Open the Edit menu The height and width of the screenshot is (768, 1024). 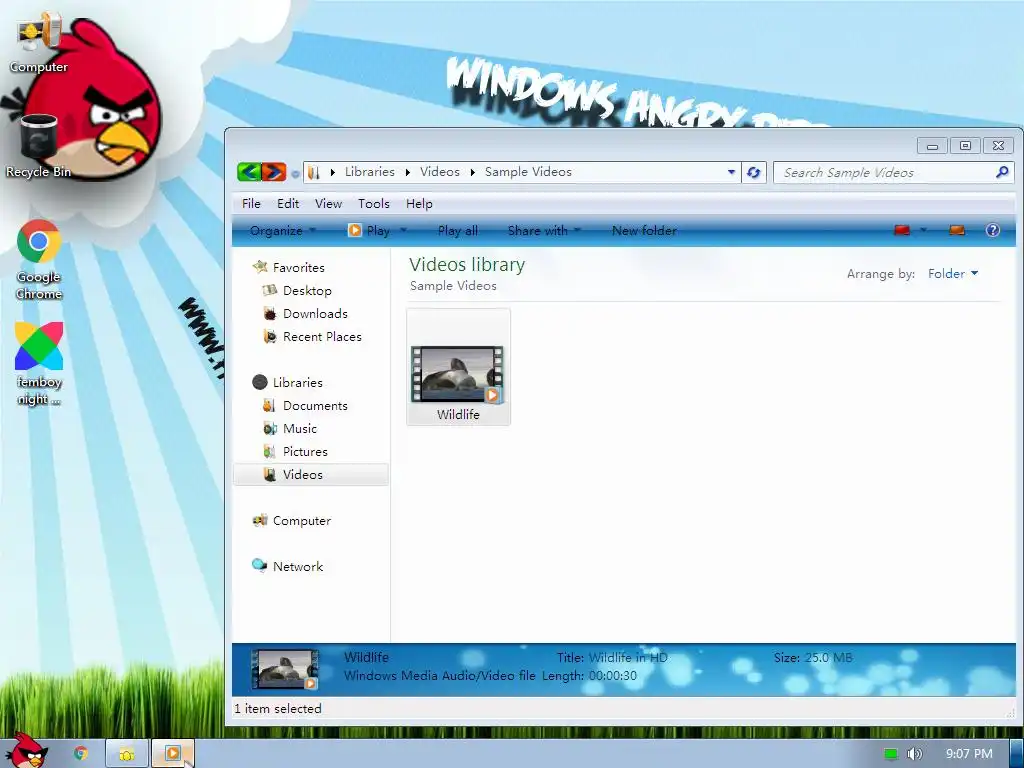click(x=288, y=204)
